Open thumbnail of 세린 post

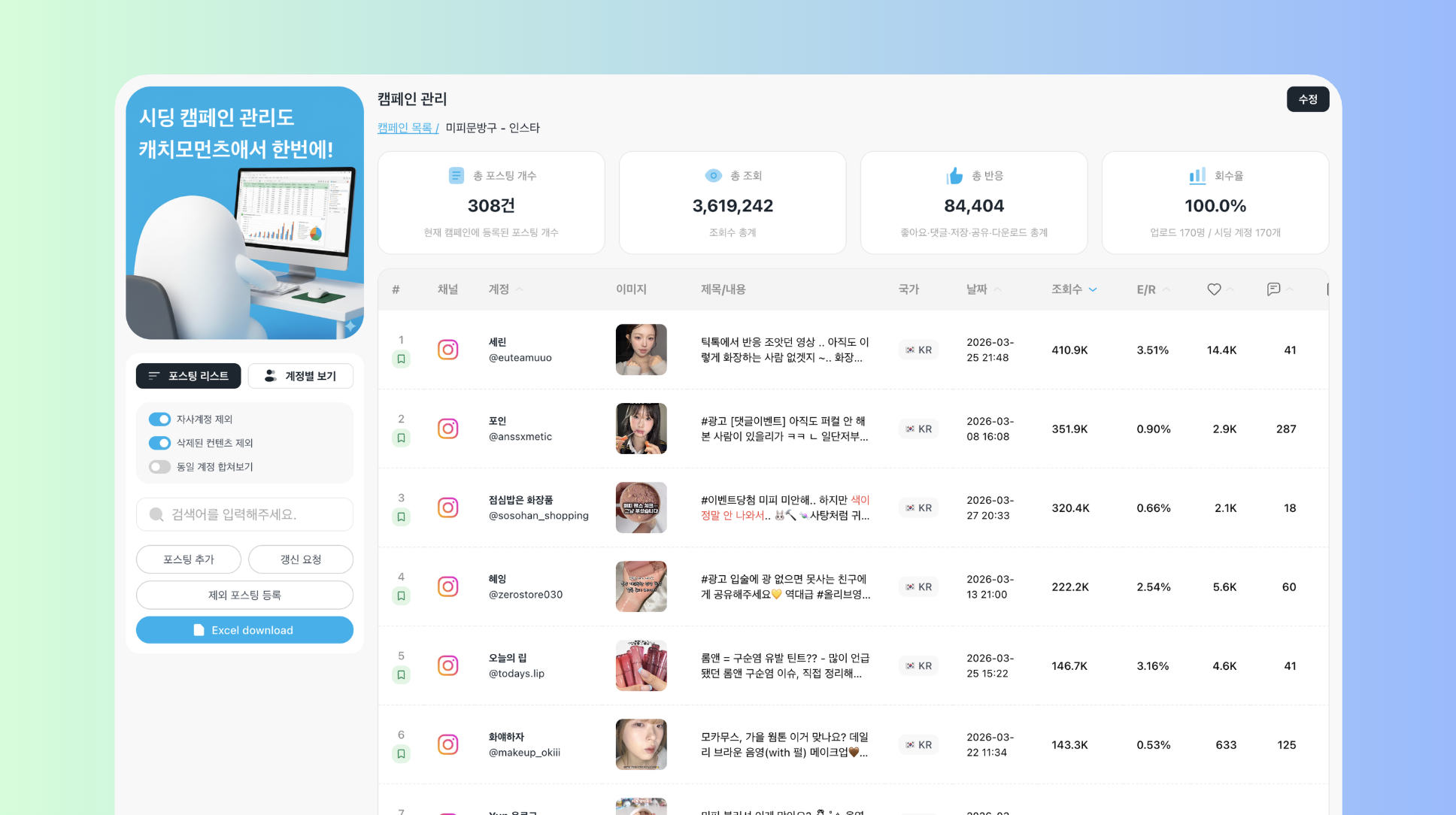click(641, 350)
